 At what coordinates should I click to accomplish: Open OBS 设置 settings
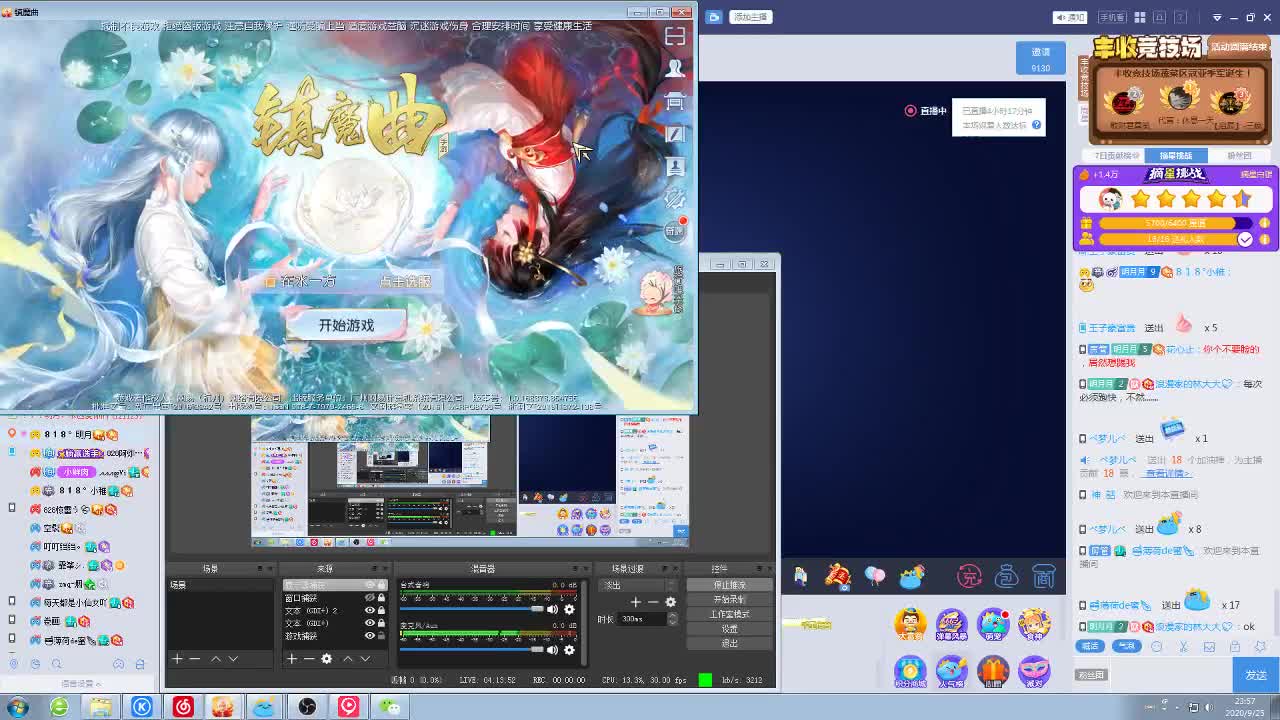729,629
